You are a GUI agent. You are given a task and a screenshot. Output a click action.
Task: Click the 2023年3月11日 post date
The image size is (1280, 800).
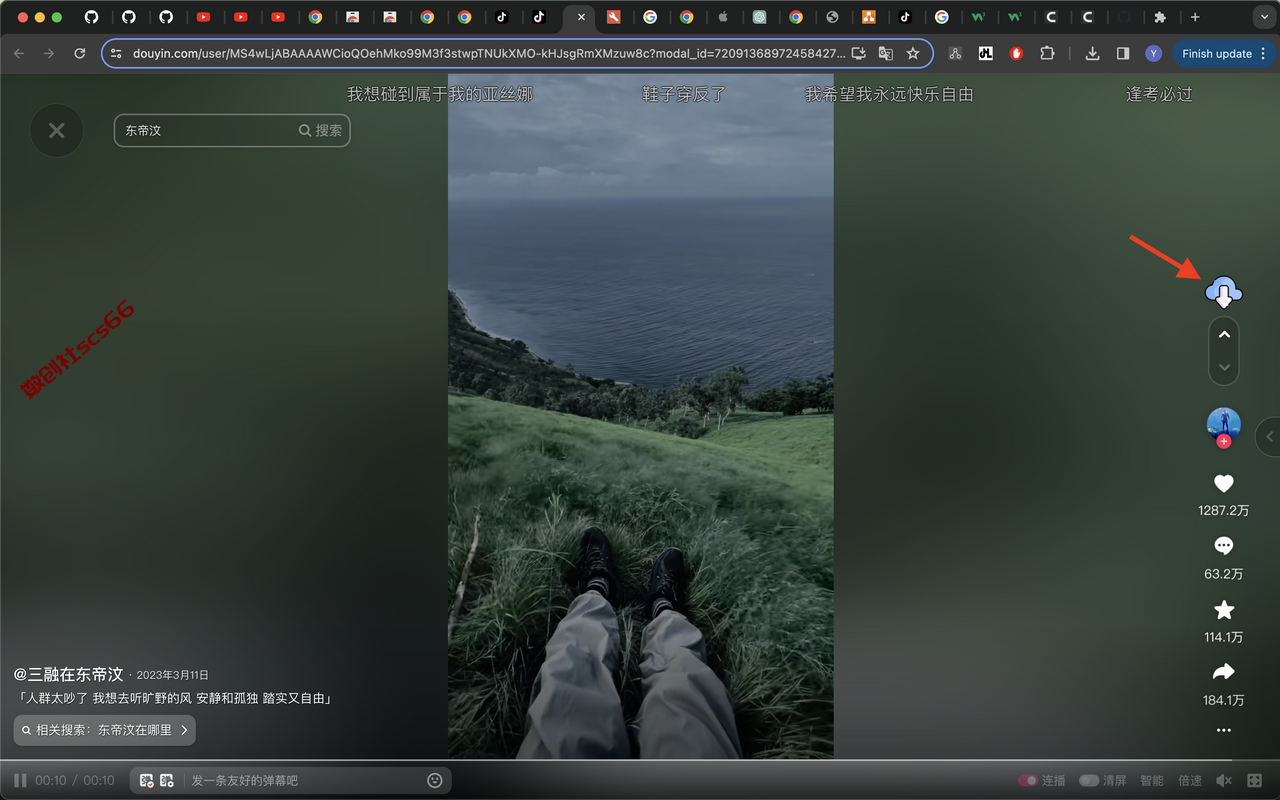click(x=172, y=675)
